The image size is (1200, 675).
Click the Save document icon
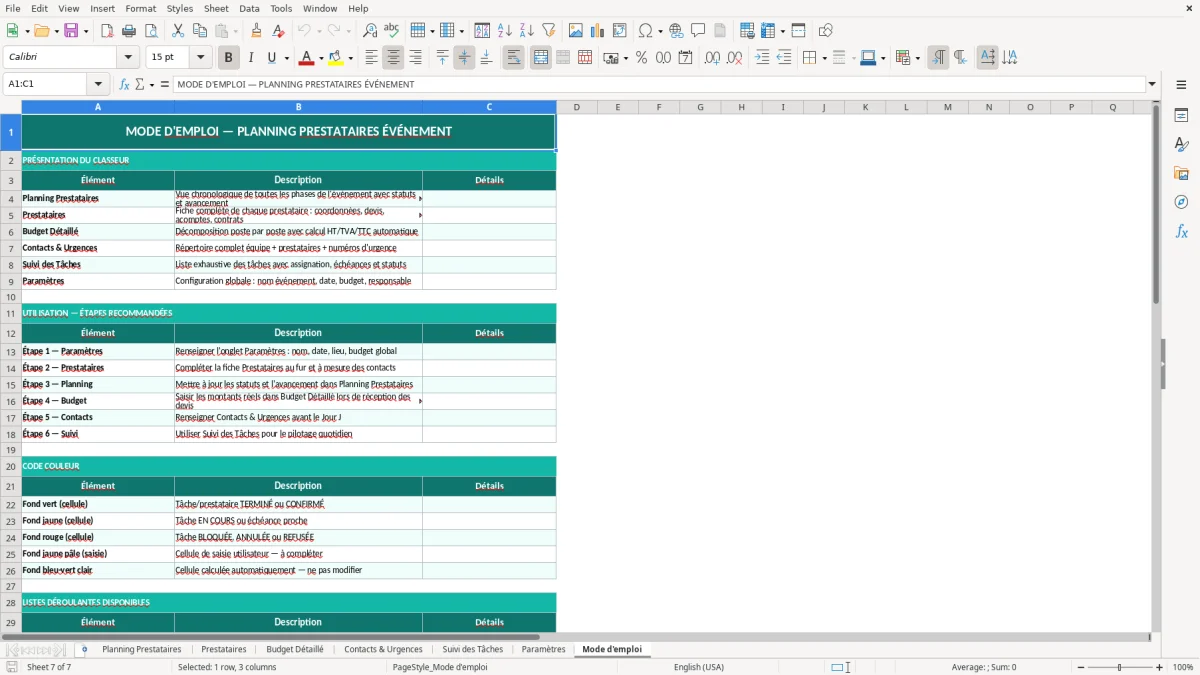tap(70, 31)
